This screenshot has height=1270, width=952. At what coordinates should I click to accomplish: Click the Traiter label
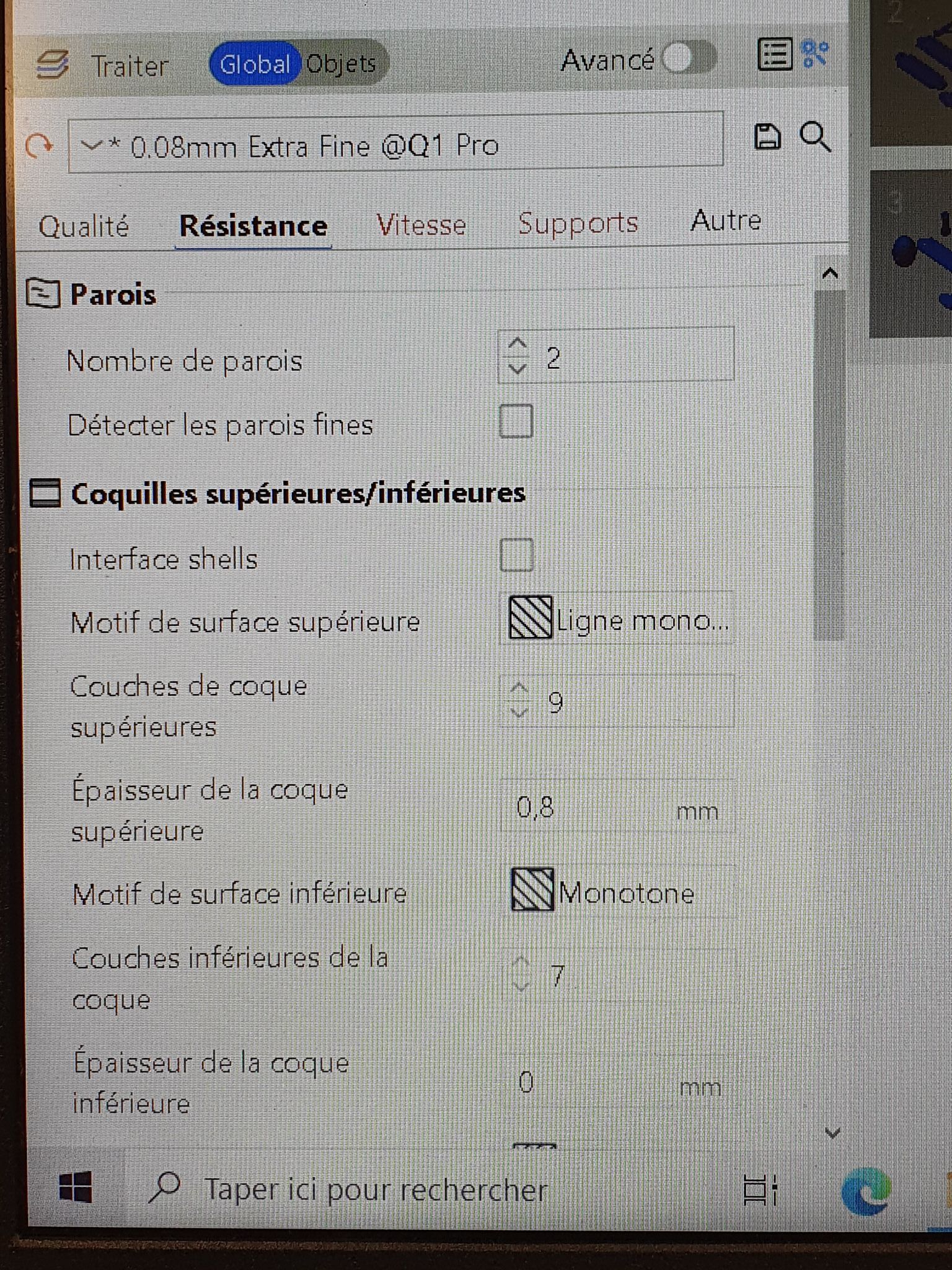(130, 65)
